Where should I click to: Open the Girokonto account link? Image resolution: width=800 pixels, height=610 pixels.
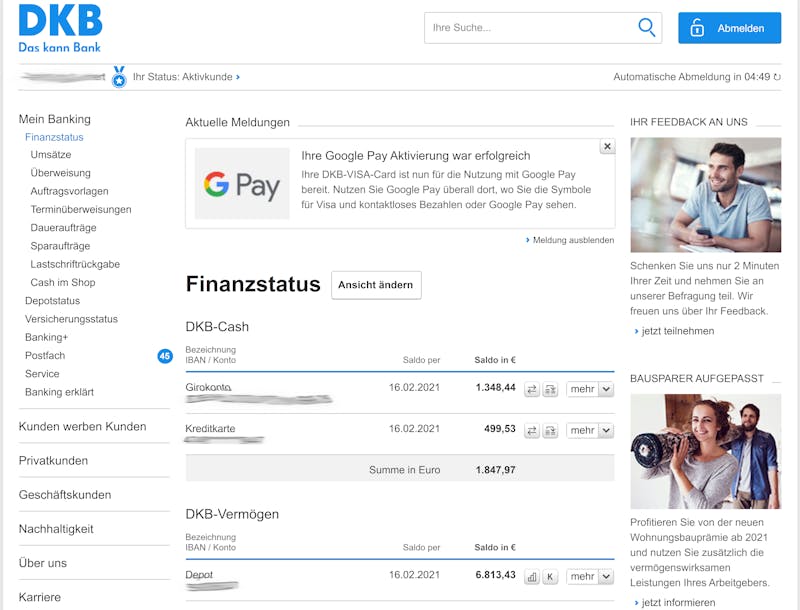pyautogui.click(x=208, y=387)
